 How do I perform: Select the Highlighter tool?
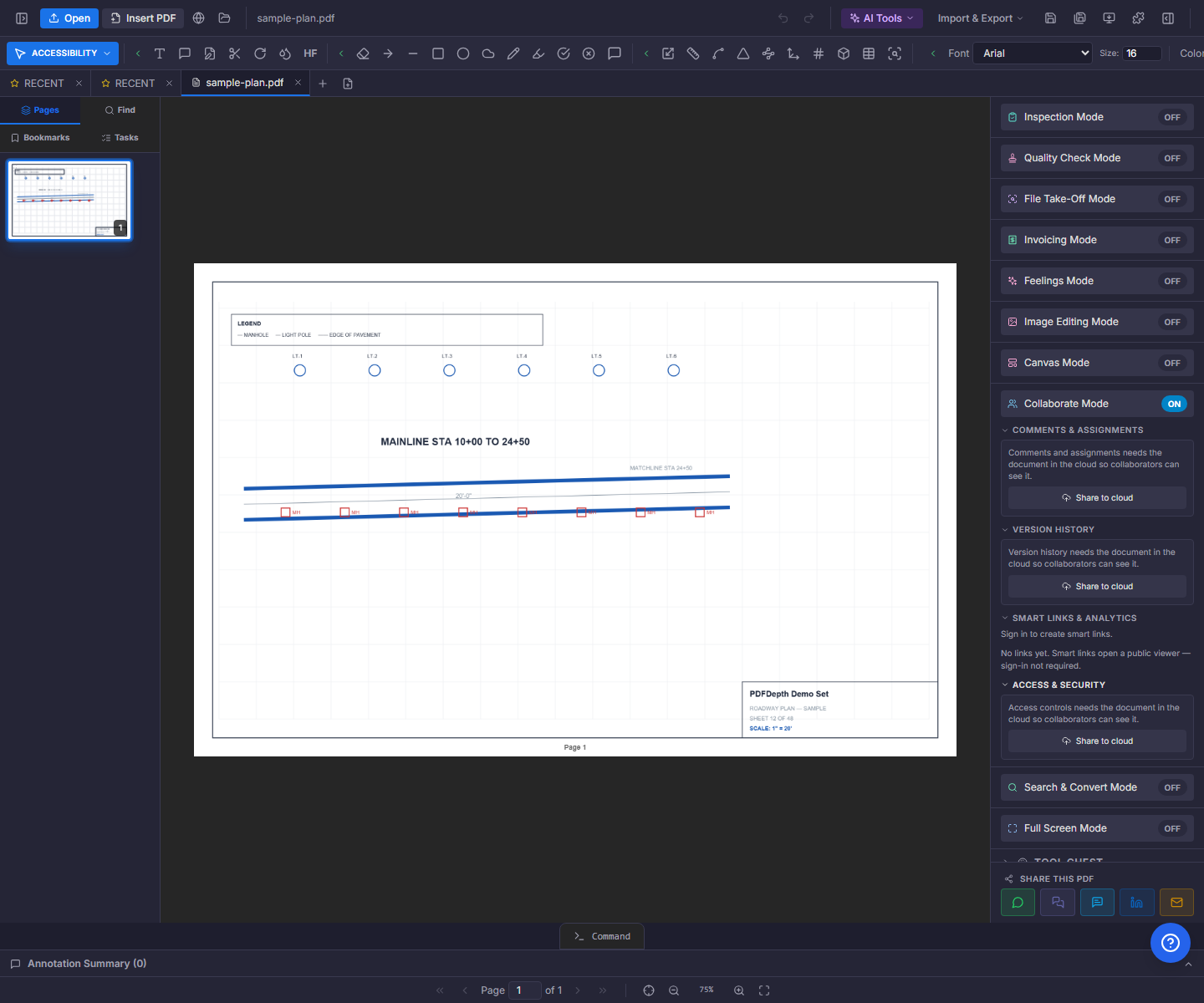[x=538, y=53]
